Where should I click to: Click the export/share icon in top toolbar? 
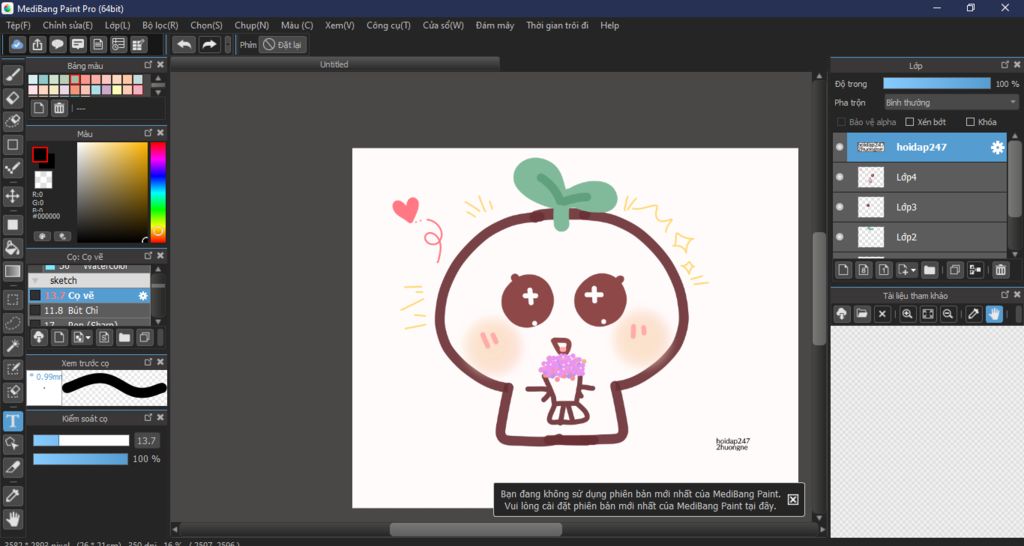click(x=38, y=44)
